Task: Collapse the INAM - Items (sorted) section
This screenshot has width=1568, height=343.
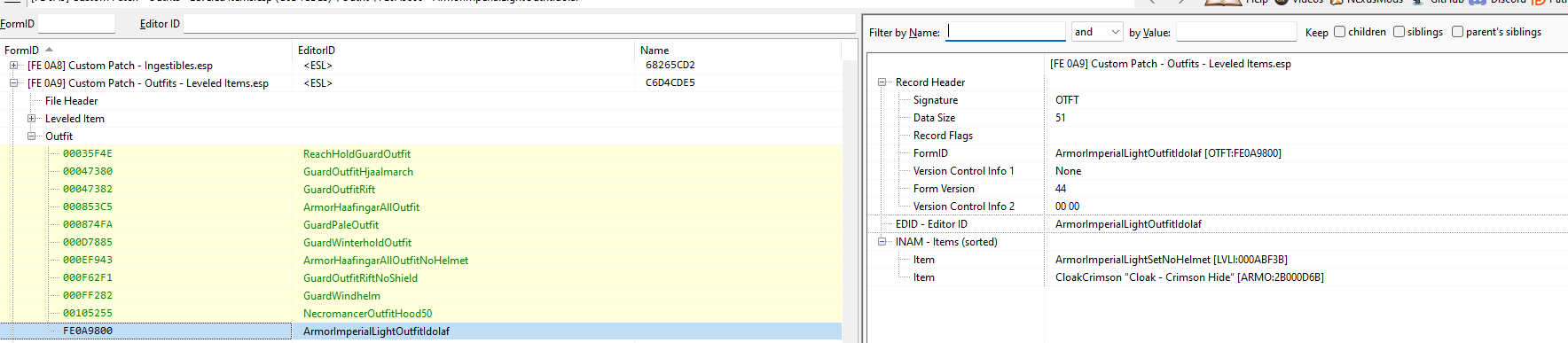Action: tap(882, 242)
